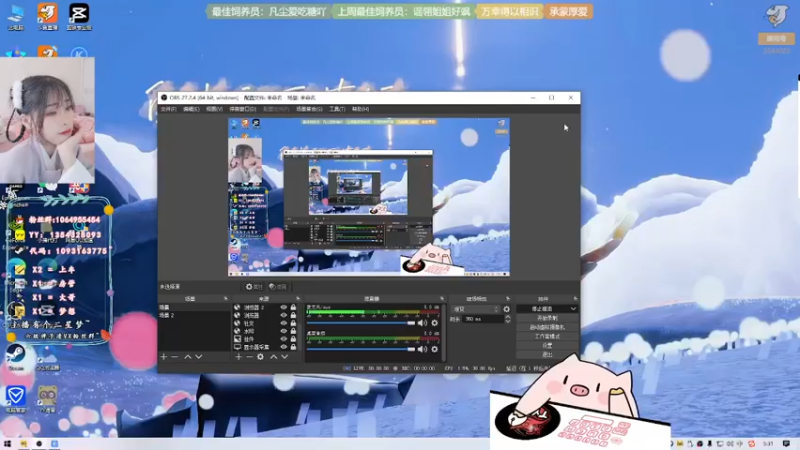
Task: Toggle the lock on the 显示器采集 source
Action: point(293,347)
